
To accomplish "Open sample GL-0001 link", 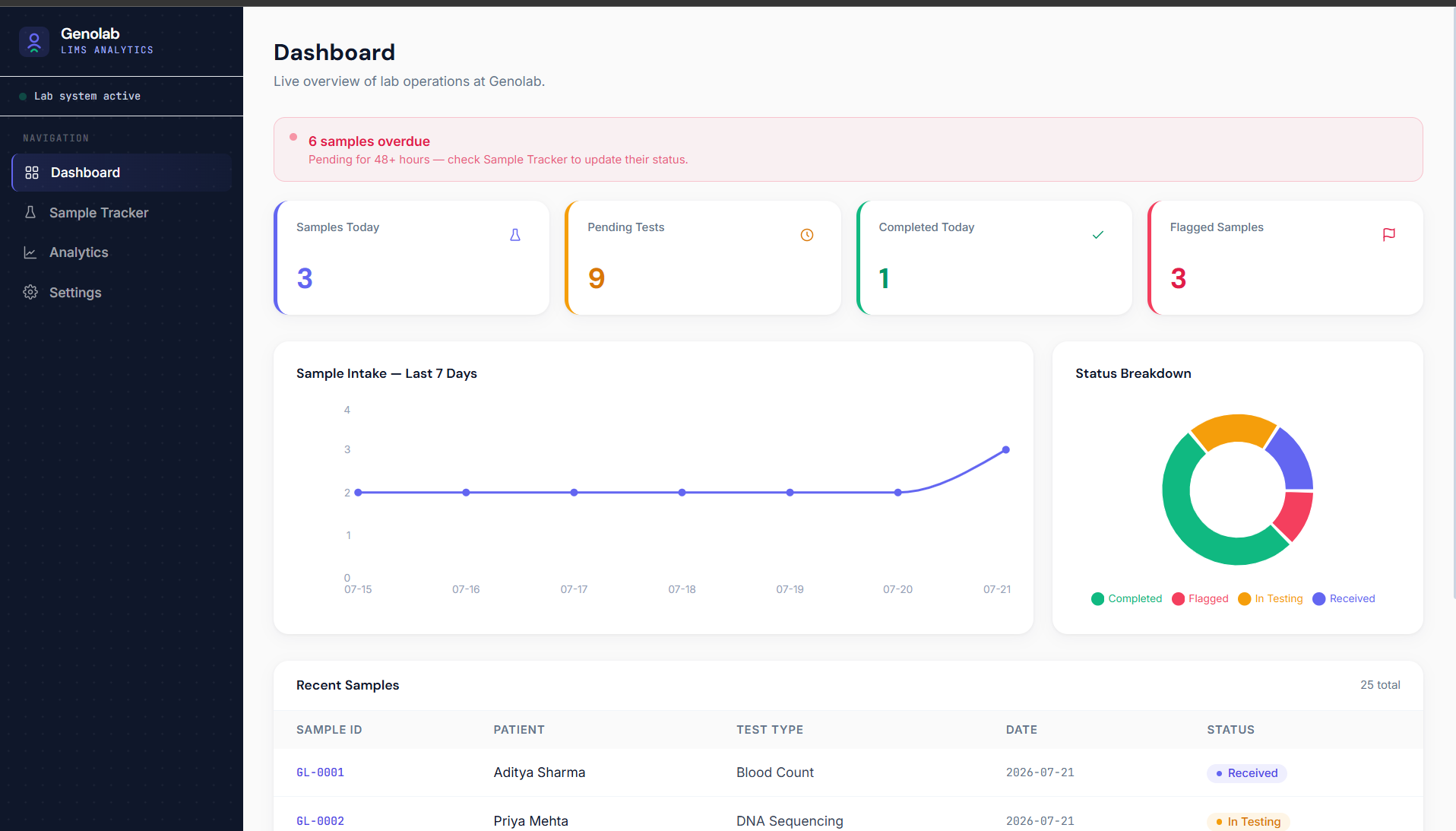I will 320,772.
